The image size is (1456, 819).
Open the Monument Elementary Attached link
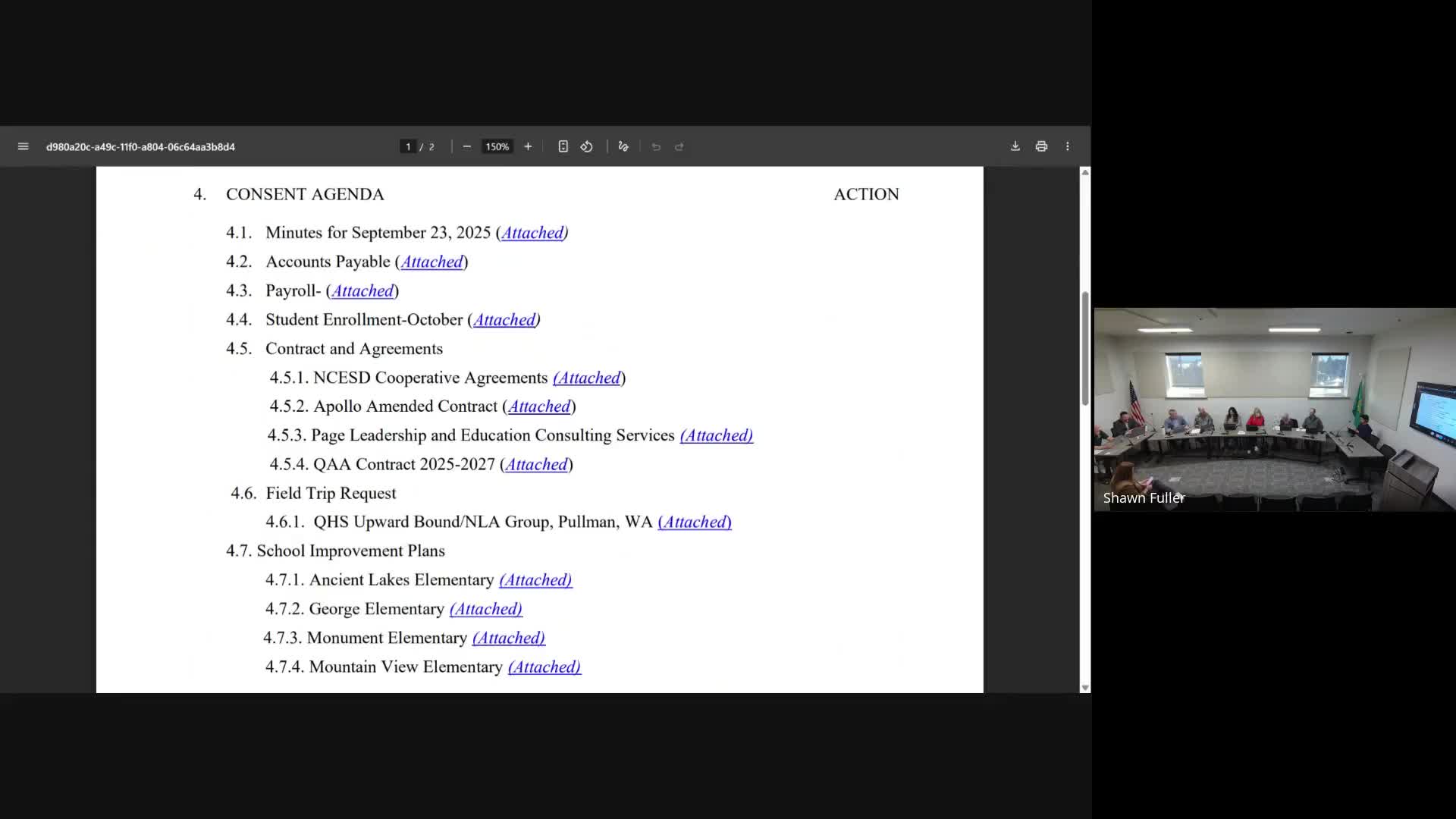[508, 638]
